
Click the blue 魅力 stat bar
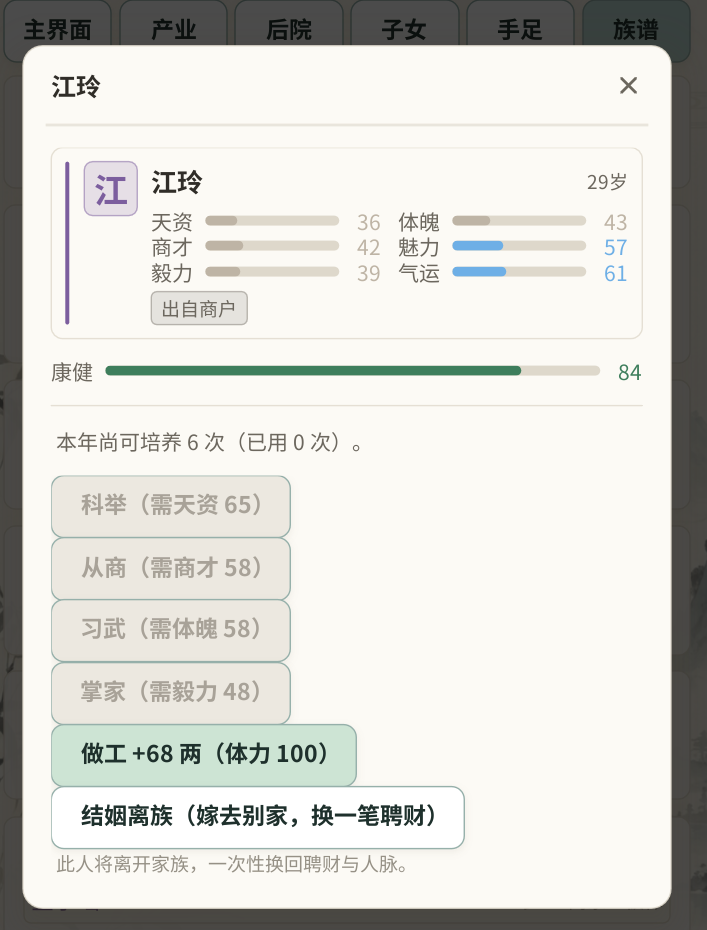click(x=519, y=246)
